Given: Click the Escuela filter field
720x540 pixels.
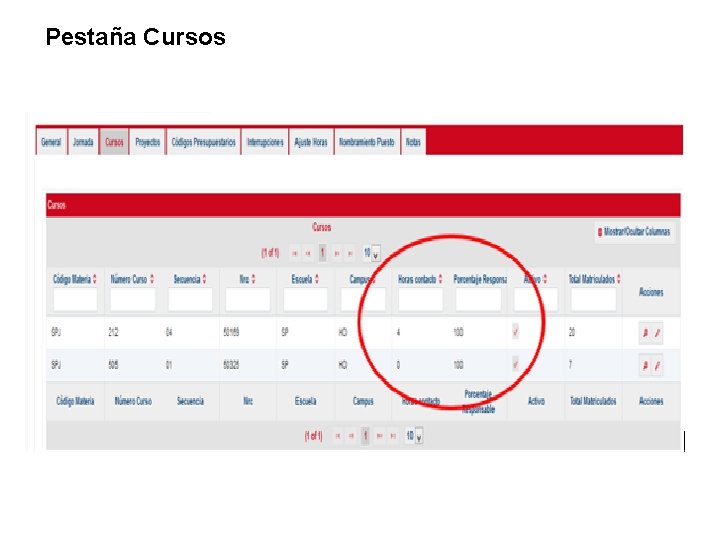Looking at the screenshot, I should (305, 299).
